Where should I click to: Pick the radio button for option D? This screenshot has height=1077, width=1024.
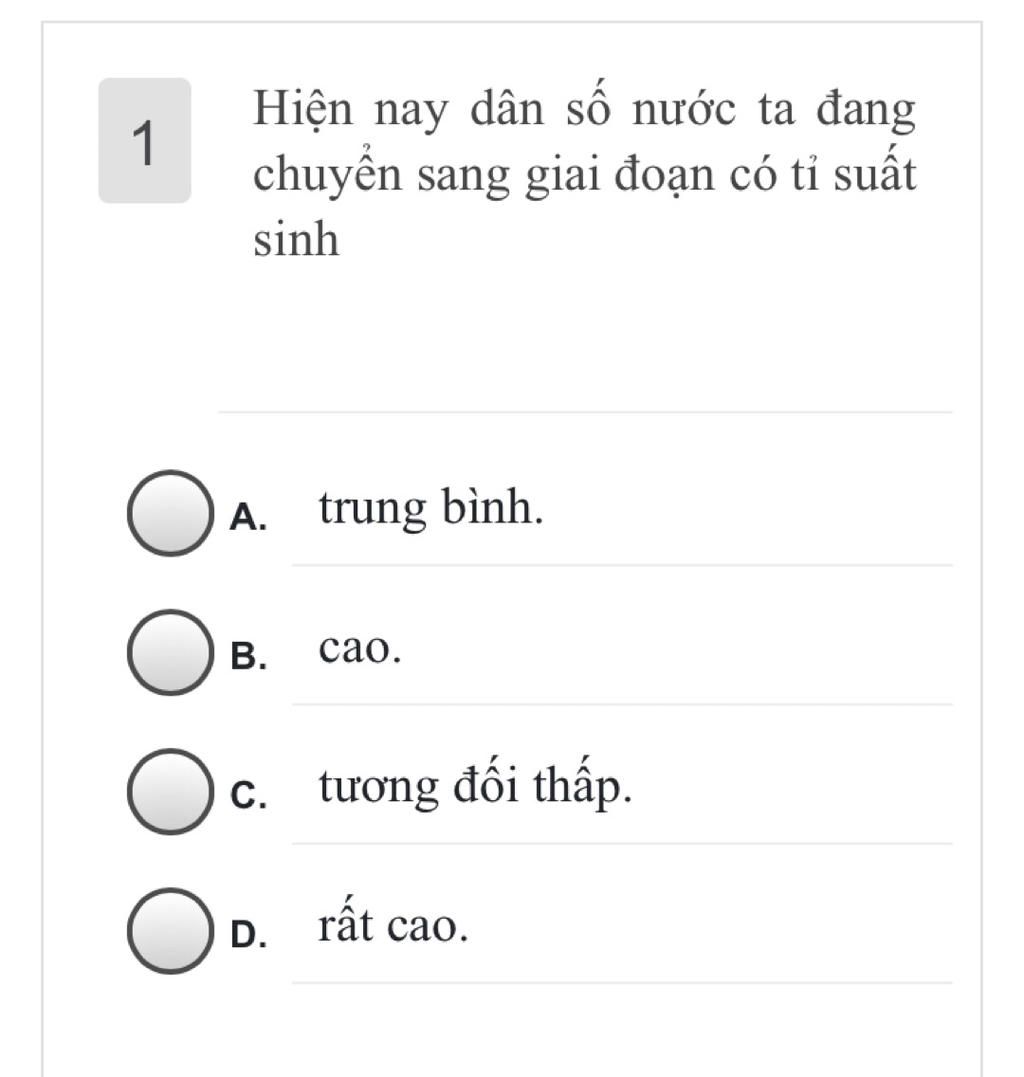[x=170, y=930]
